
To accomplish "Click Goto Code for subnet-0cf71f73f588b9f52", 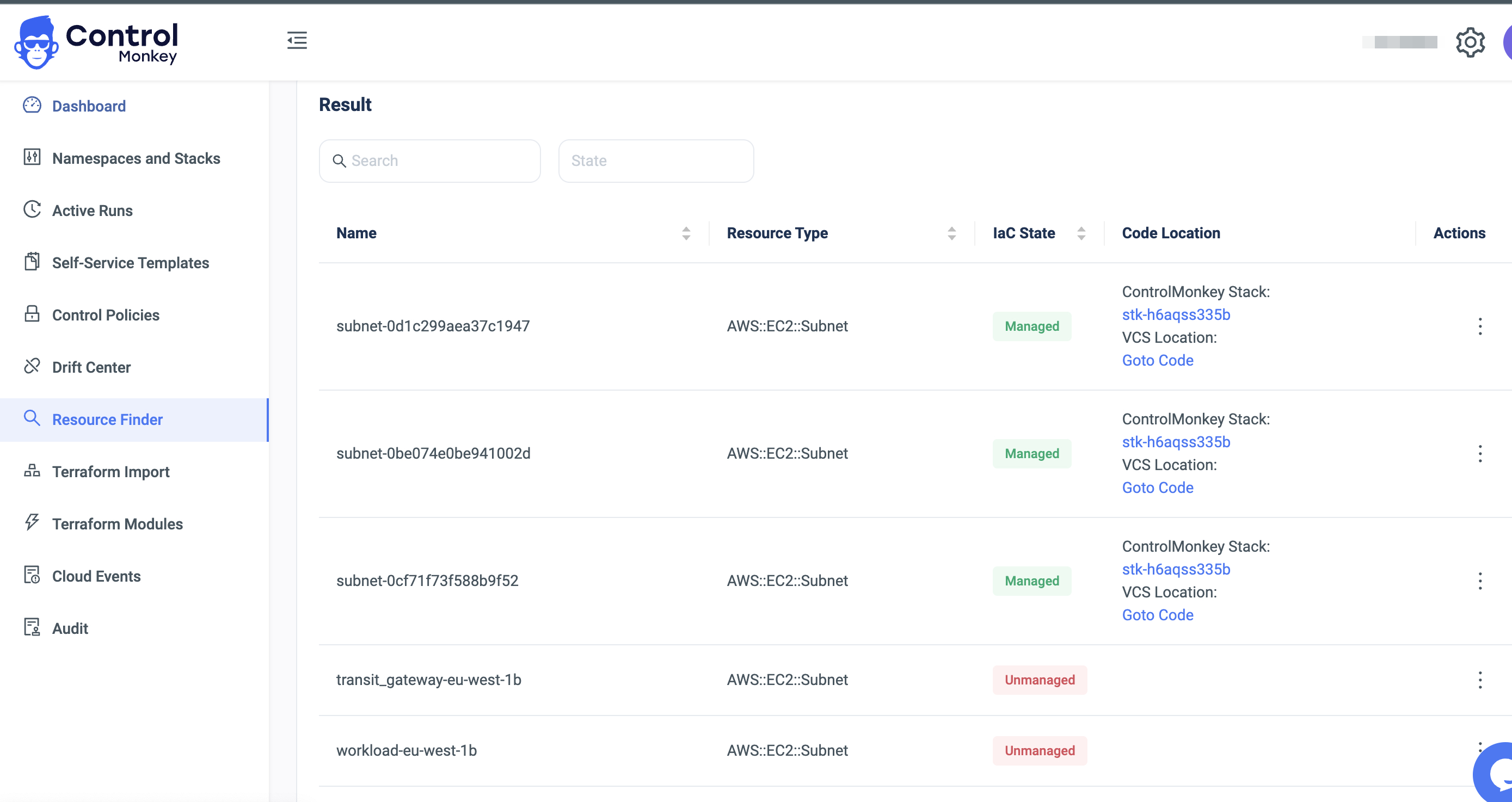I will [1158, 615].
